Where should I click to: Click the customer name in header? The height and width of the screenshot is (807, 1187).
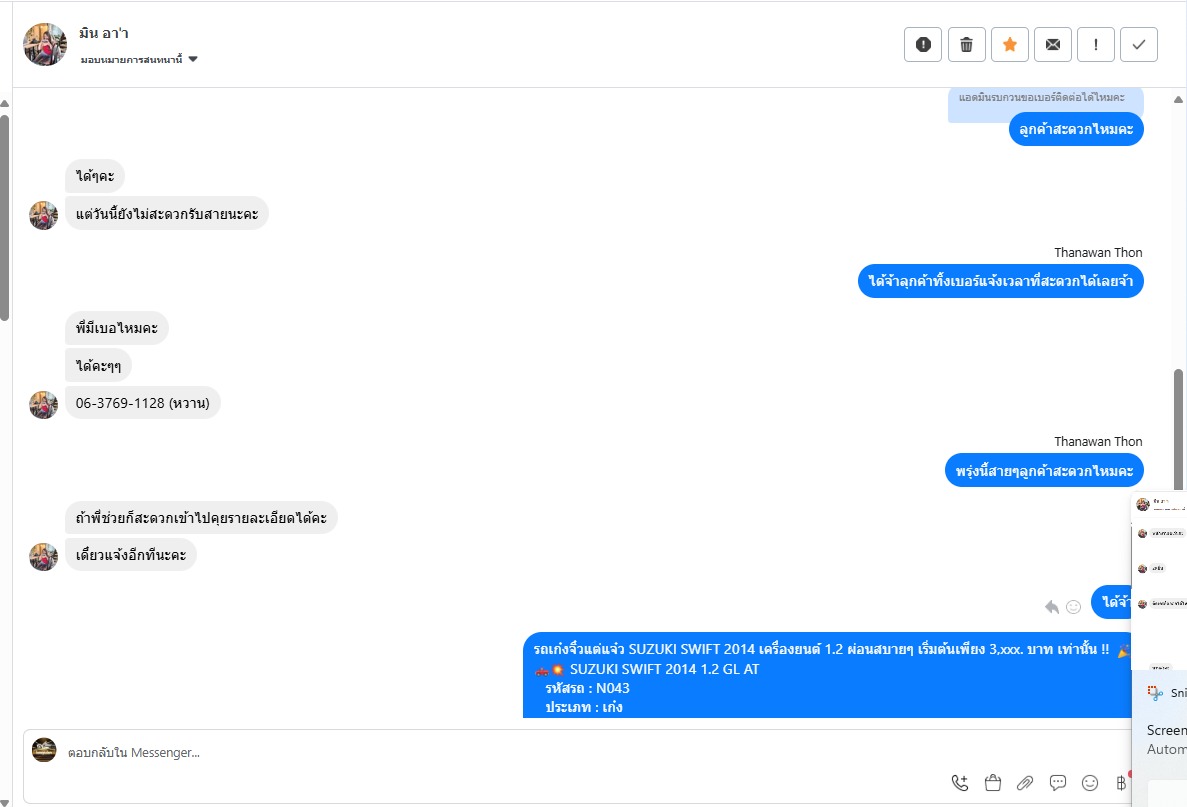click(104, 34)
